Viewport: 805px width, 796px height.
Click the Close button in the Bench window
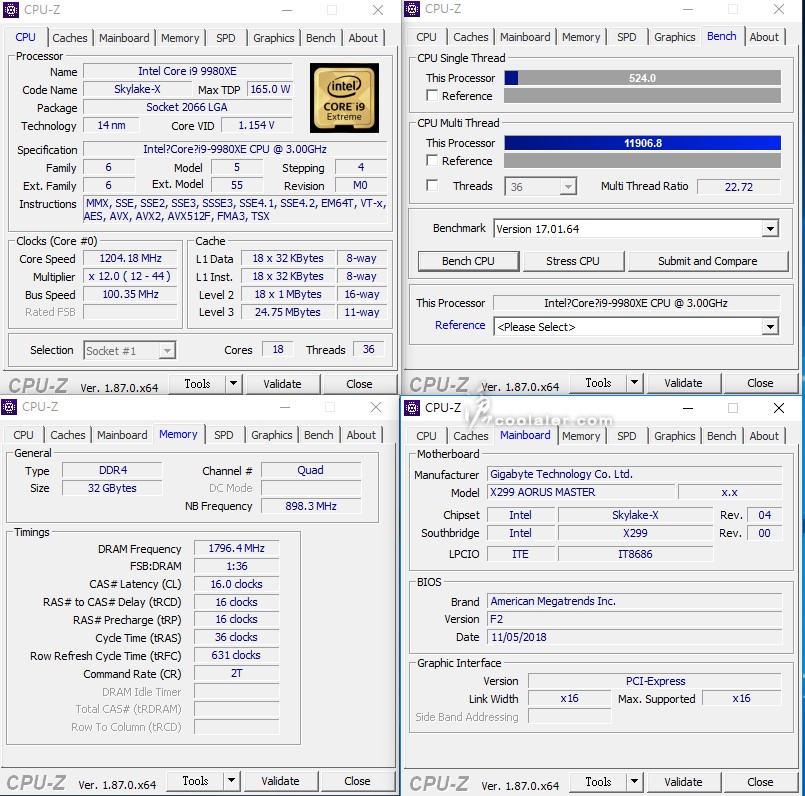coord(760,383)
